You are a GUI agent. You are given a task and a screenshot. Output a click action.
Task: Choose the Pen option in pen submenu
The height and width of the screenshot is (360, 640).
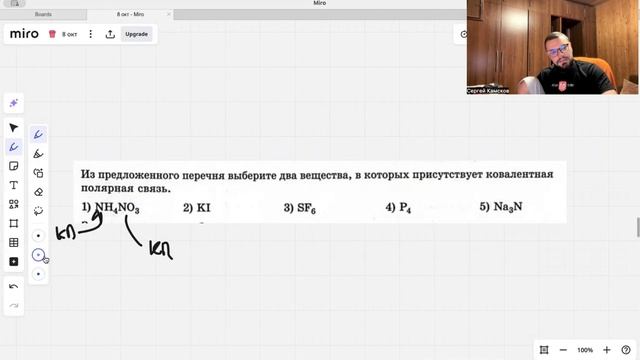[38, 135]
